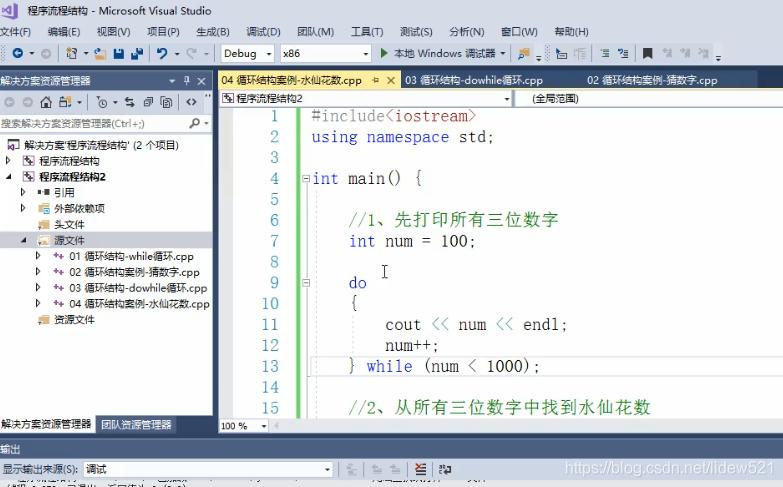Collapse the 源文件 folder
Screen dimensions: 783x487
tap(23, 240)
